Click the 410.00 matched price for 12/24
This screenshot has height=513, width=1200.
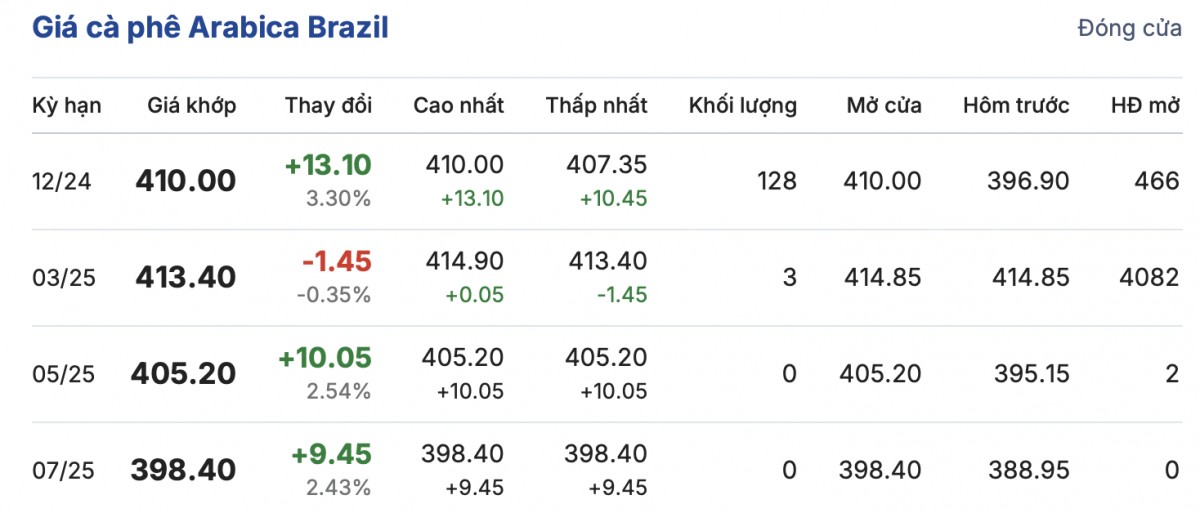(x=185, y=181)
